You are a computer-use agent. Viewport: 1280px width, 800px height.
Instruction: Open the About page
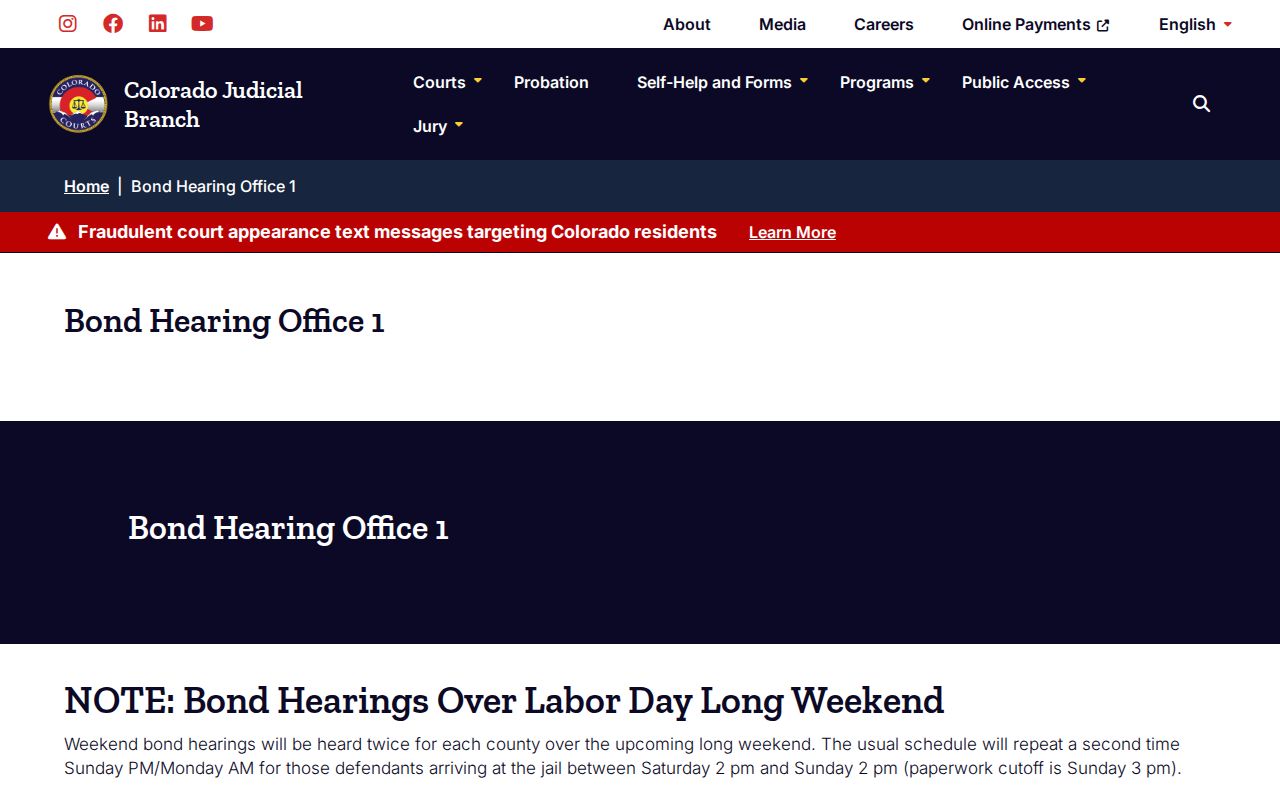(687, 24)
